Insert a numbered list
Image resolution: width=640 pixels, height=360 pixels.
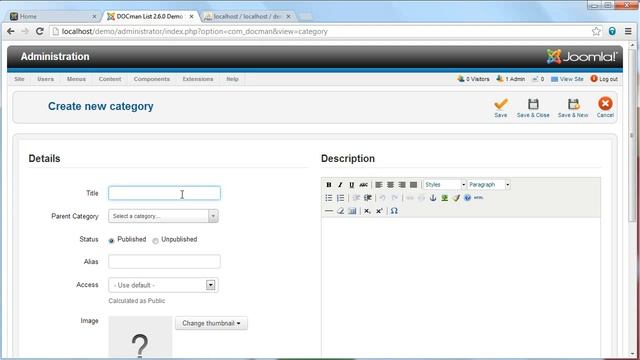(340, 198)
